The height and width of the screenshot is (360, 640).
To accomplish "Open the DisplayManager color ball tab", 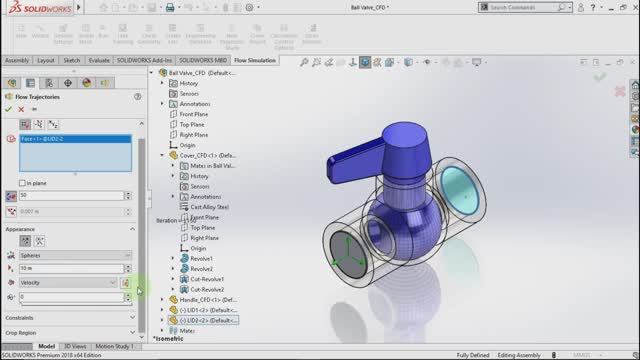I will coord(87,83).
